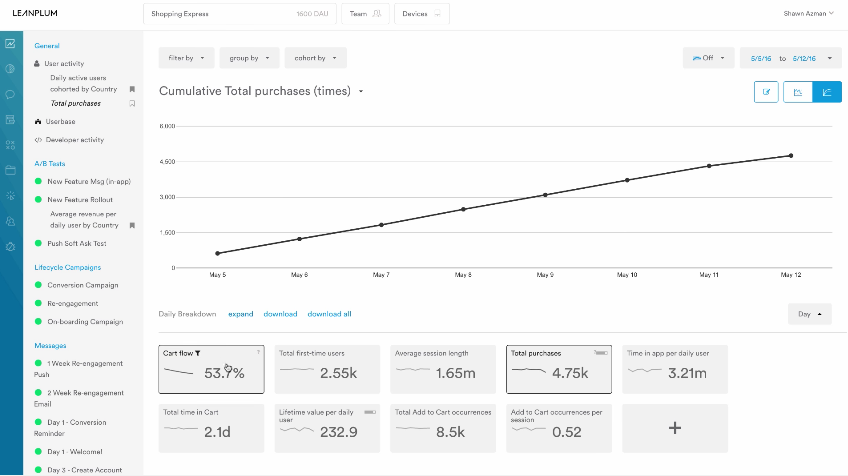Click help question mark on Cart flow tile
The width and height of the screenshot is (848, 476).
tap(259, 352)
